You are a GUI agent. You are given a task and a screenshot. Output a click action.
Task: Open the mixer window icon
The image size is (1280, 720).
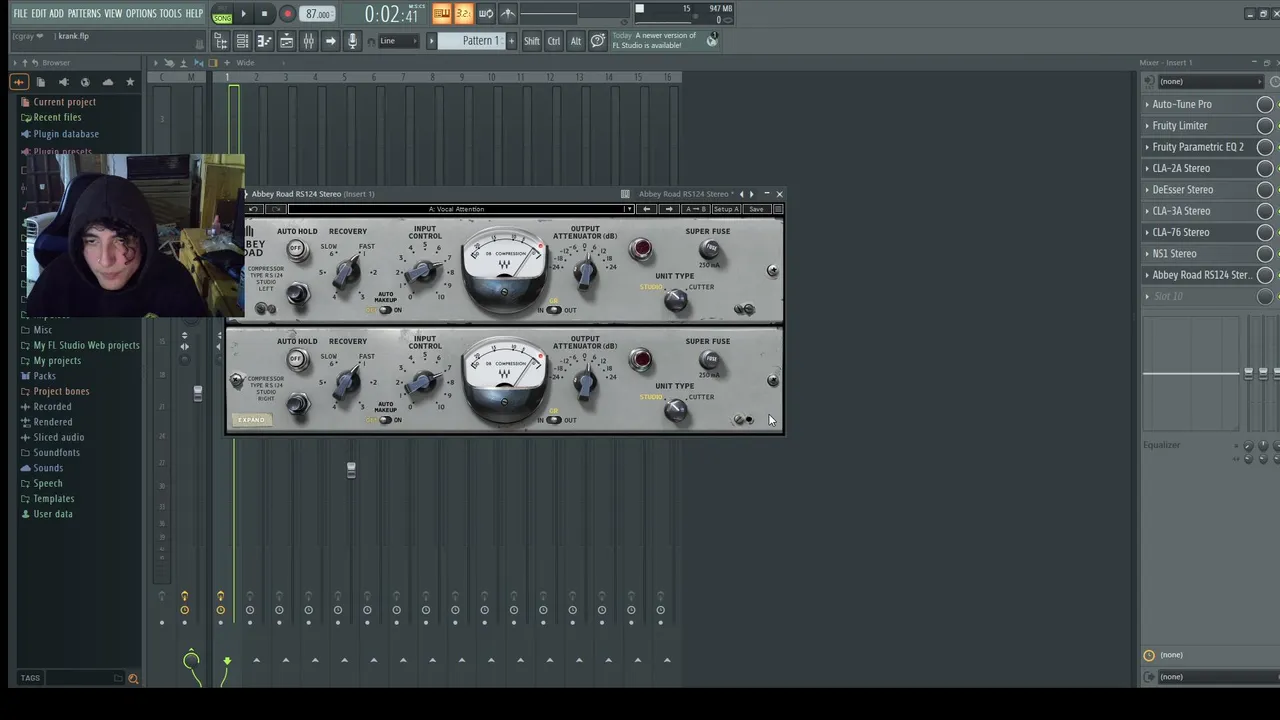tap(308, 41)
